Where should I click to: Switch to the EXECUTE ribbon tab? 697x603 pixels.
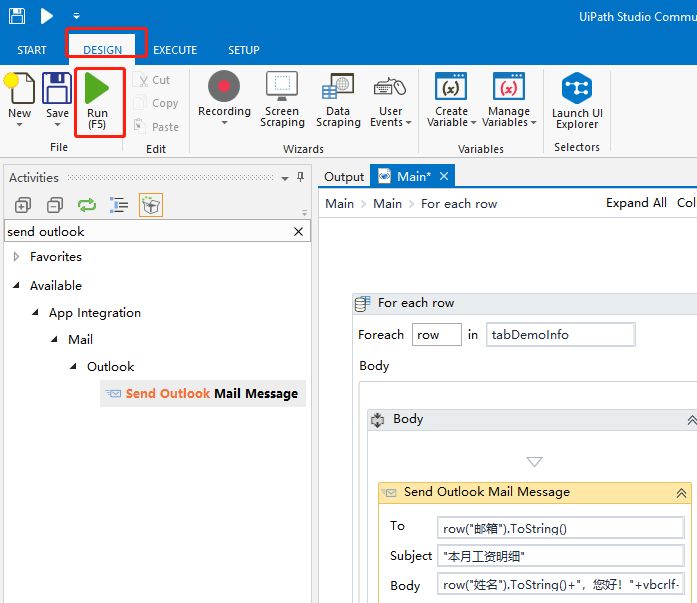175,50
